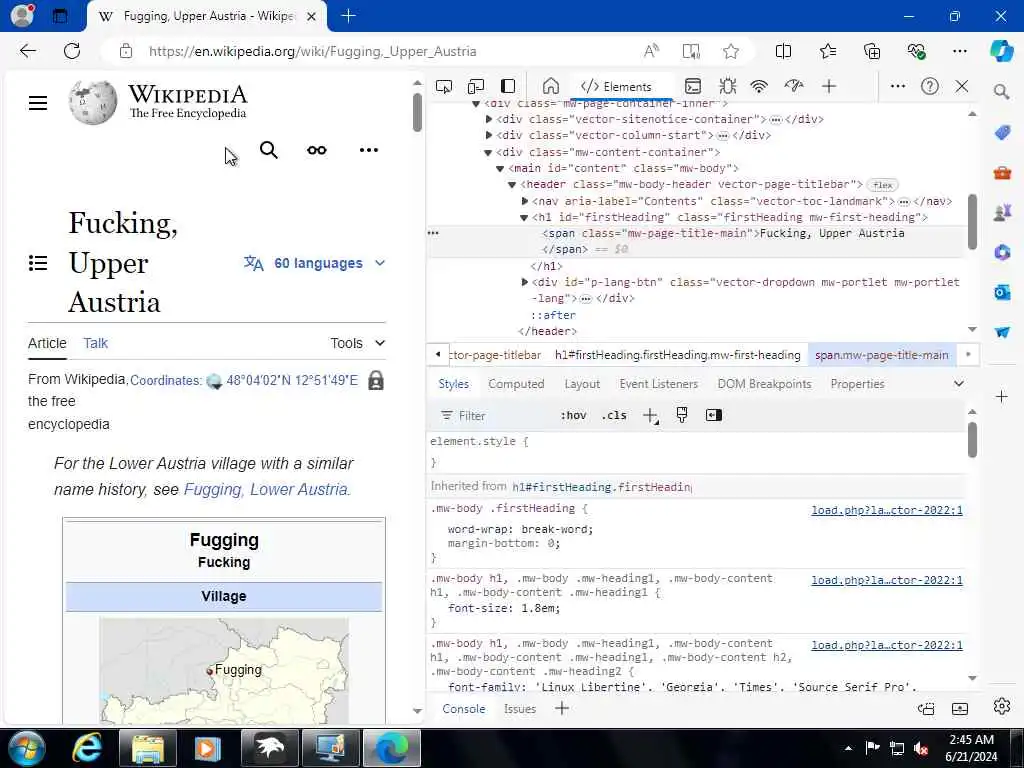Open the Properties tab
The height and width of the screenshot is (768, 1024).
click(x=857, y=384)
